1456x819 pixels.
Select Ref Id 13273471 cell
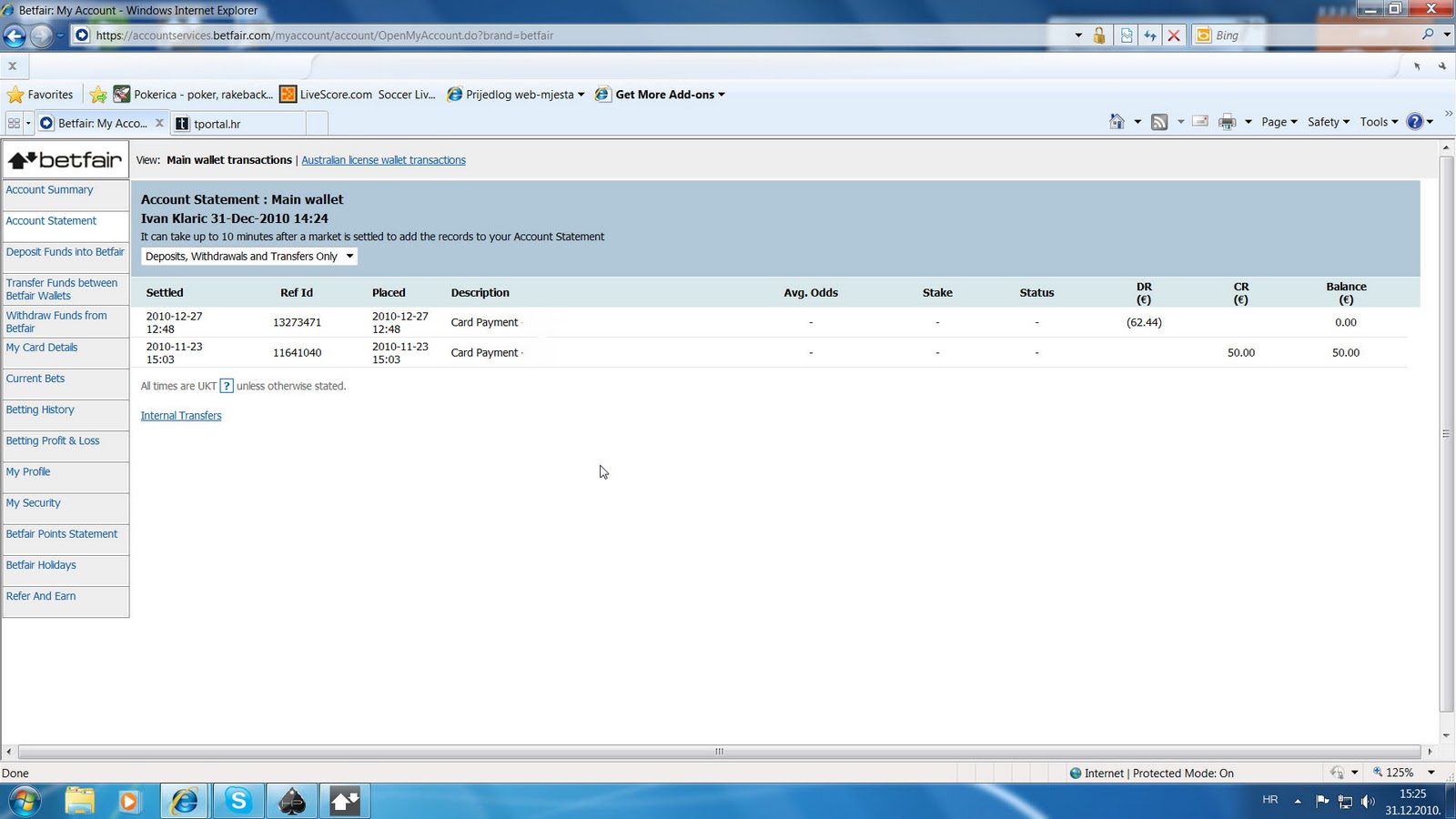[297, 323]
